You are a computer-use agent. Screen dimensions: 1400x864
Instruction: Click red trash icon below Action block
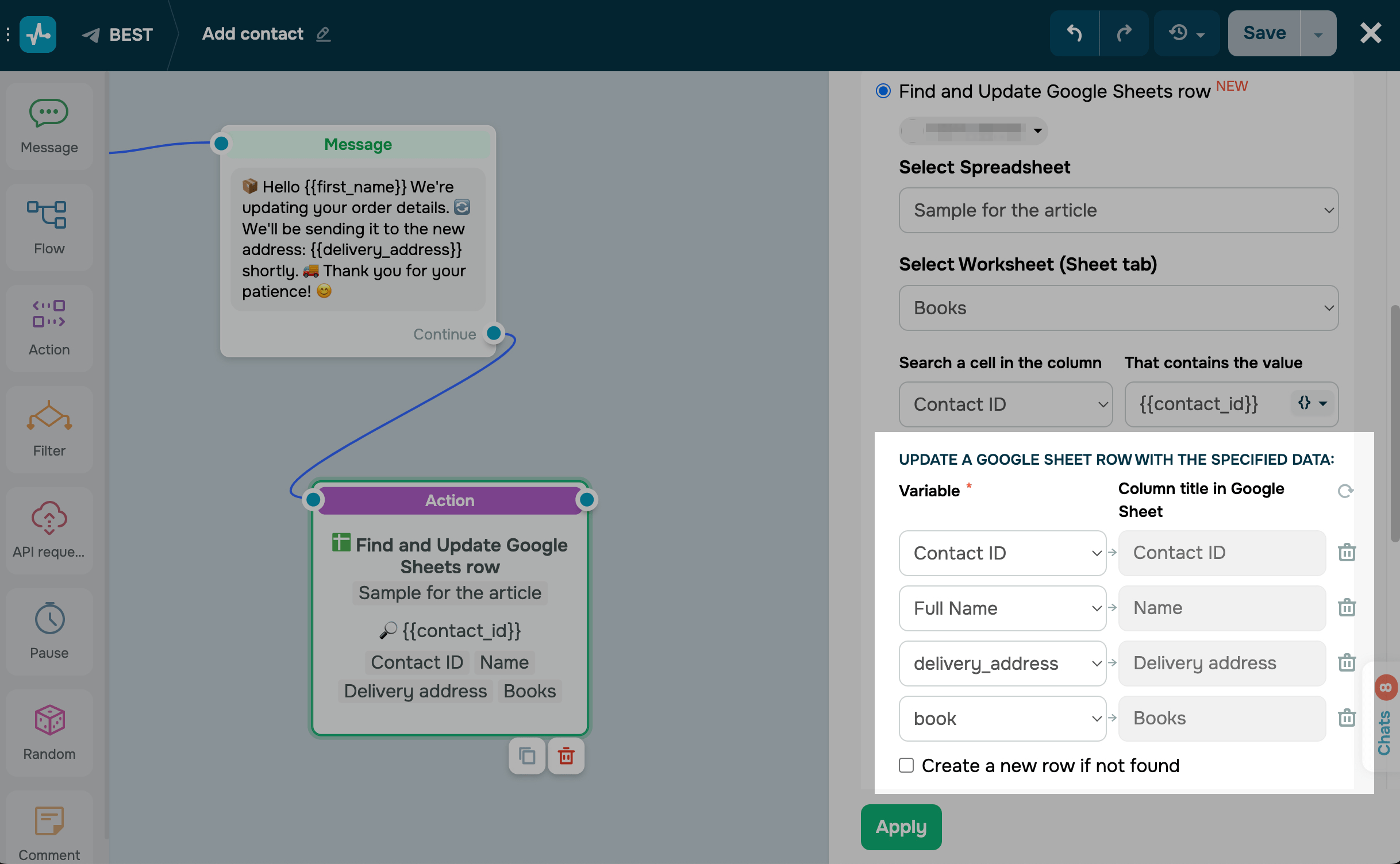566,756
